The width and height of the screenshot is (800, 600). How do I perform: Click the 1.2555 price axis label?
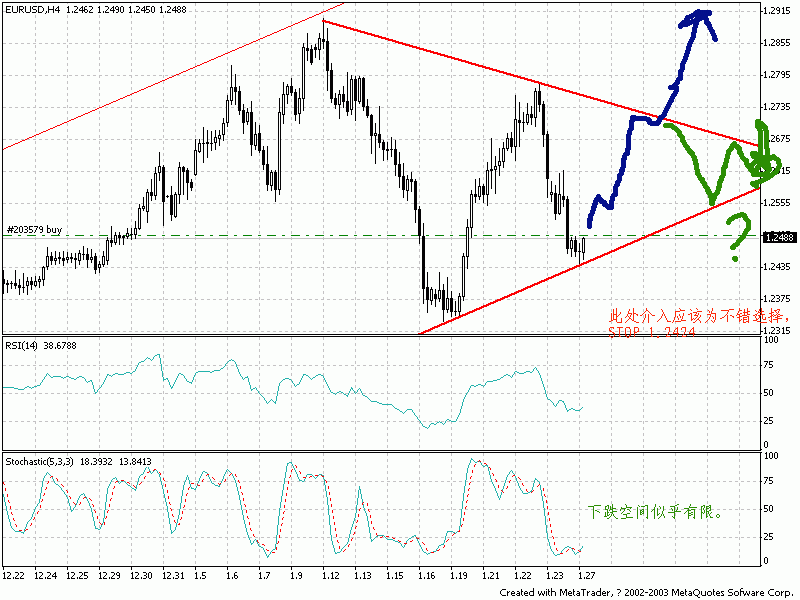(x=777, y=203)
